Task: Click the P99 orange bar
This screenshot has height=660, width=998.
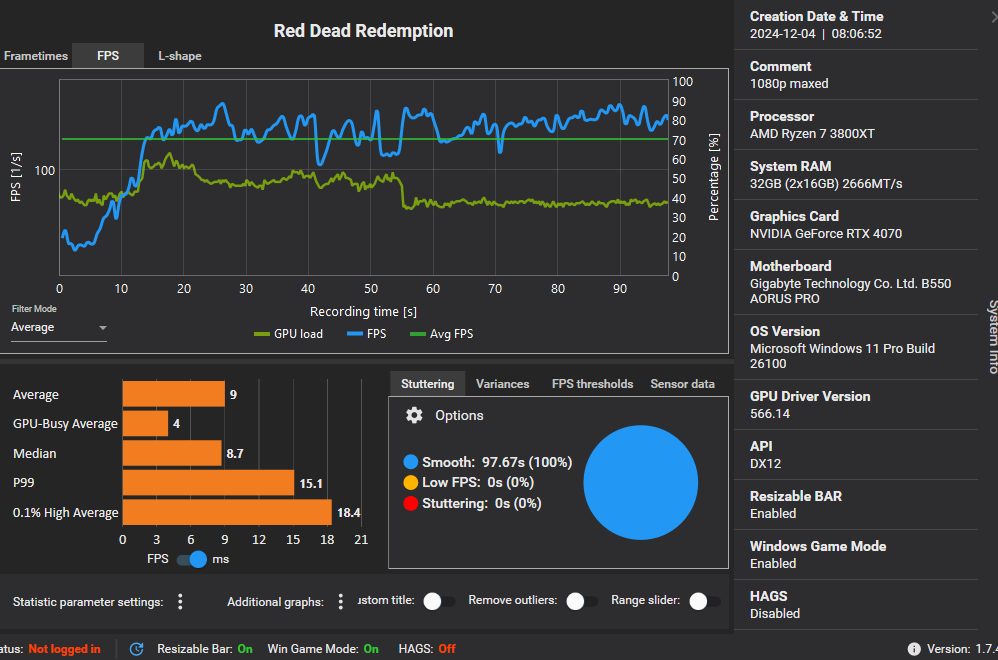Action: tap(208, 483)
